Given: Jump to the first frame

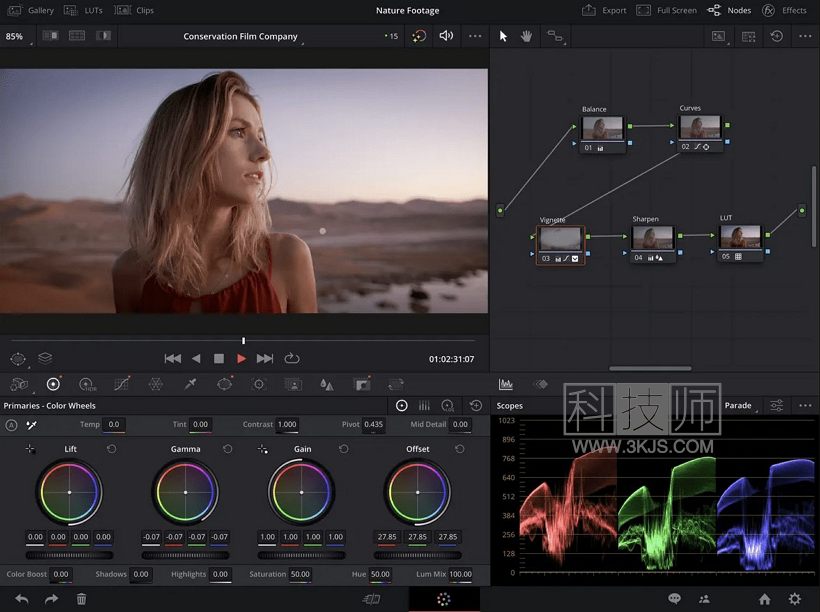Looking at the screenshot, I should click(x=173, y=359).
